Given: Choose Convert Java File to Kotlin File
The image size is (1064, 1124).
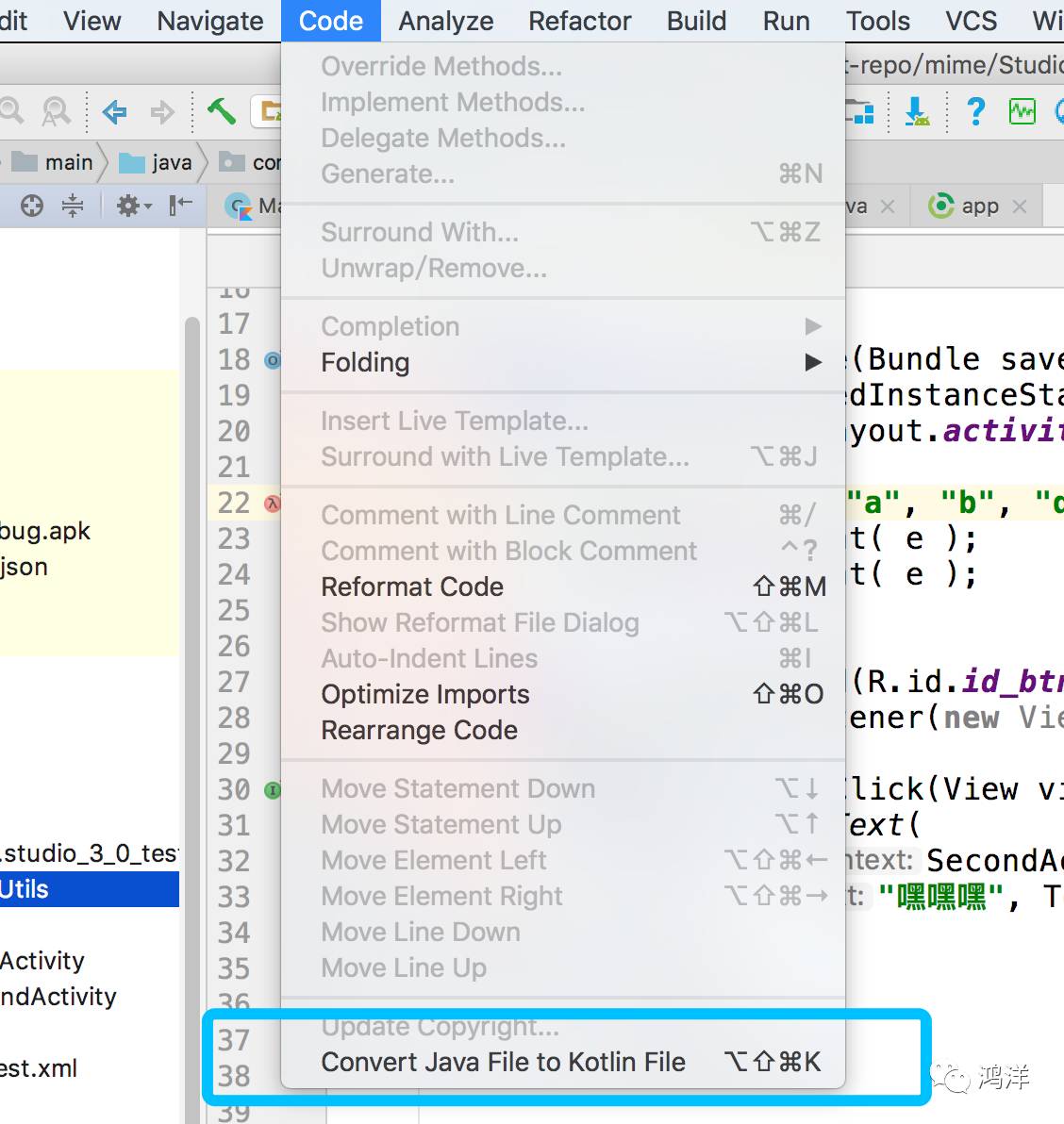Looking at the screenshot, I should [x=563, y=1062].
